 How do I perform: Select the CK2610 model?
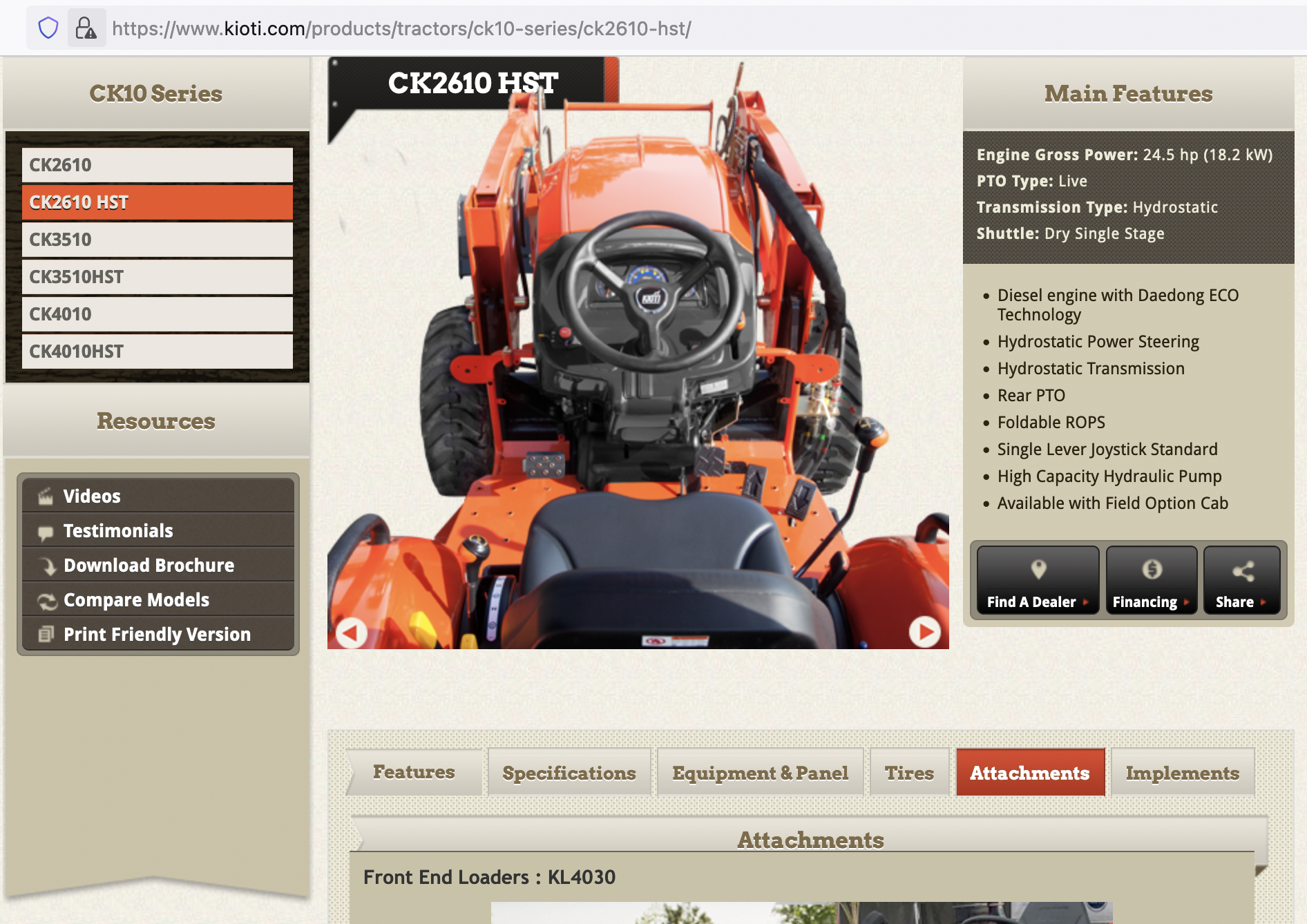point(158,165)
